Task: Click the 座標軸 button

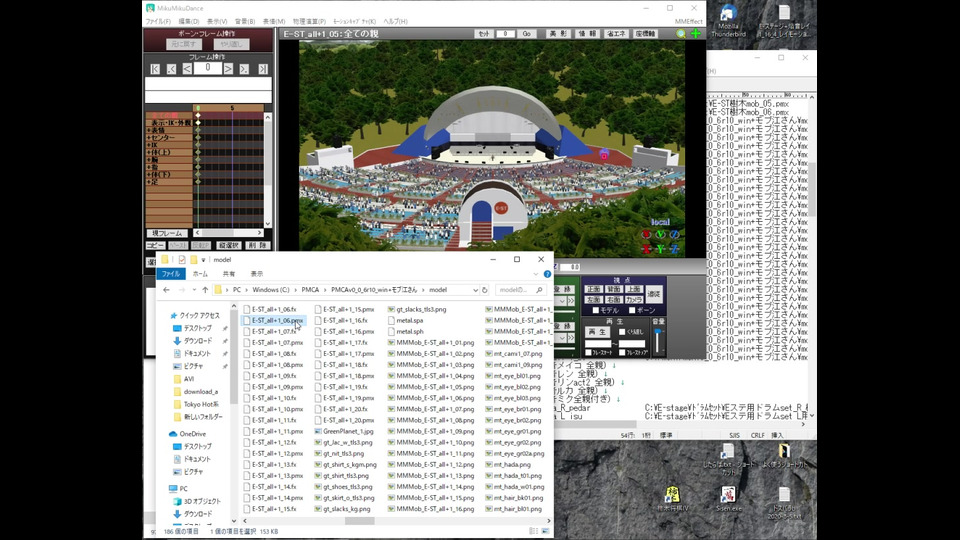Action: point(645,34)
